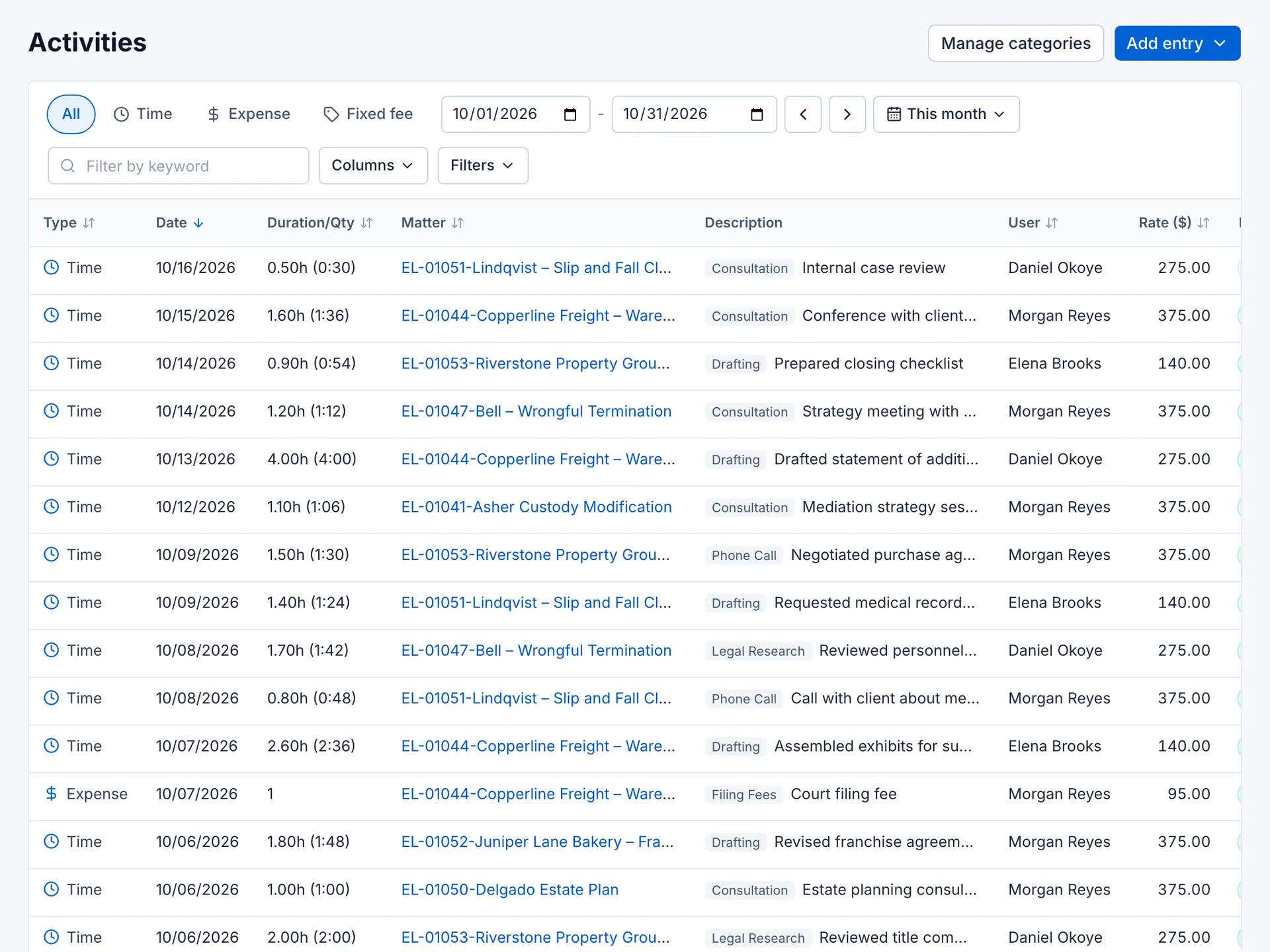
Task: Sort by Type column sort icon
Action: pyautogui.click(x=89, y=223)
